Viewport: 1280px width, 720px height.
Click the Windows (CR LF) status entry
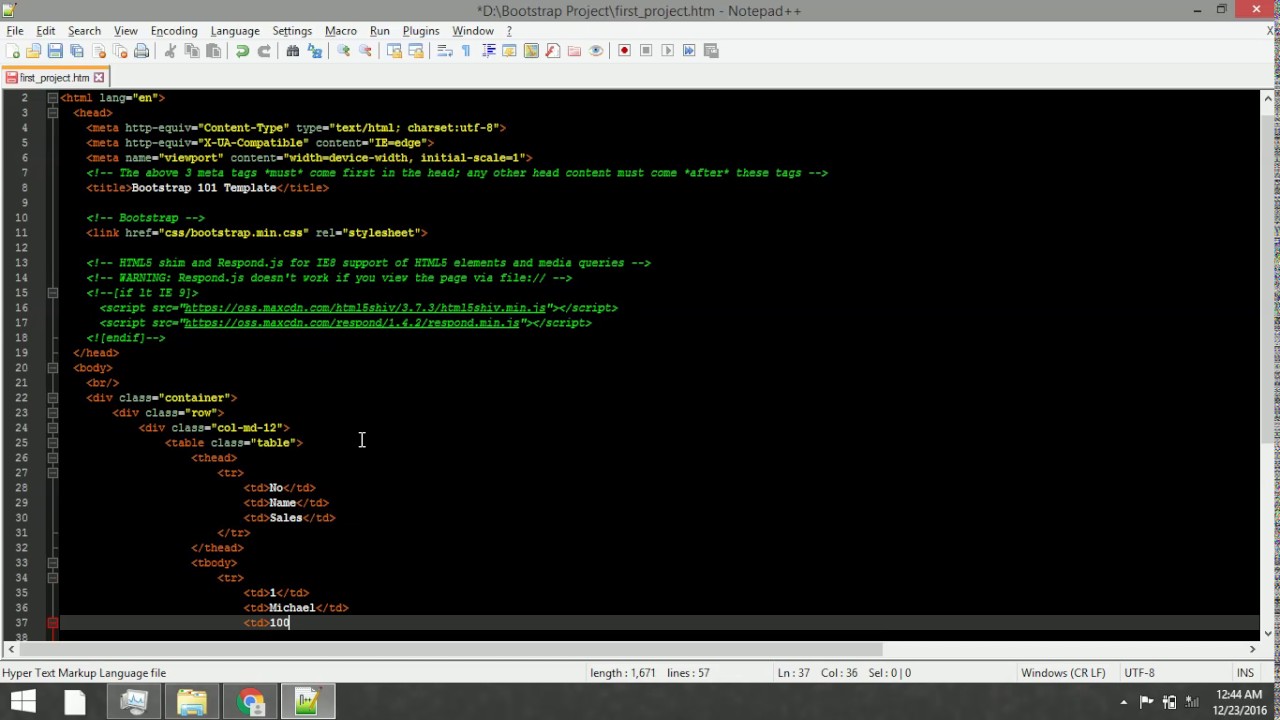point(1063,673)
